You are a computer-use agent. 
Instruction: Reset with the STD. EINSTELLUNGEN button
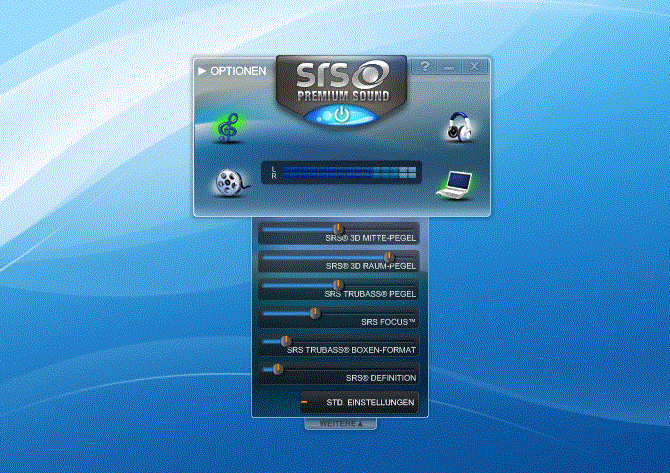point(359,402)
